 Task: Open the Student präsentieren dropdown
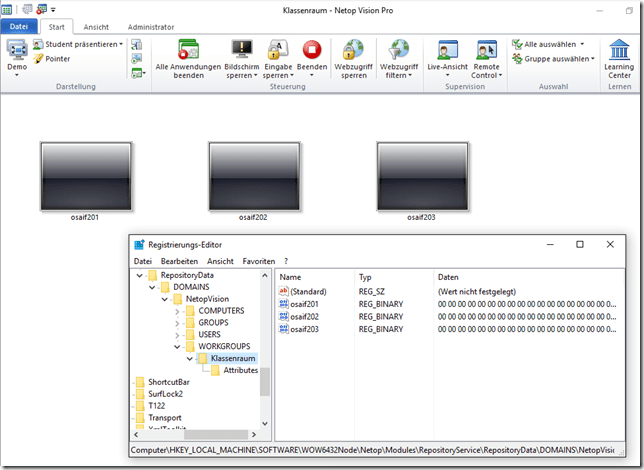[78, 44]
